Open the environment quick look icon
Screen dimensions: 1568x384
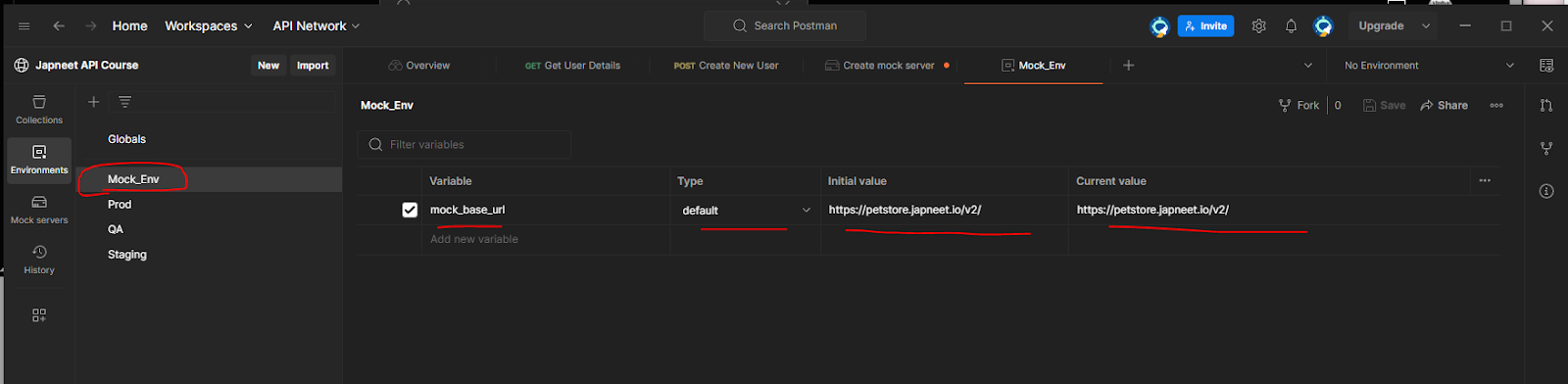1546,66
